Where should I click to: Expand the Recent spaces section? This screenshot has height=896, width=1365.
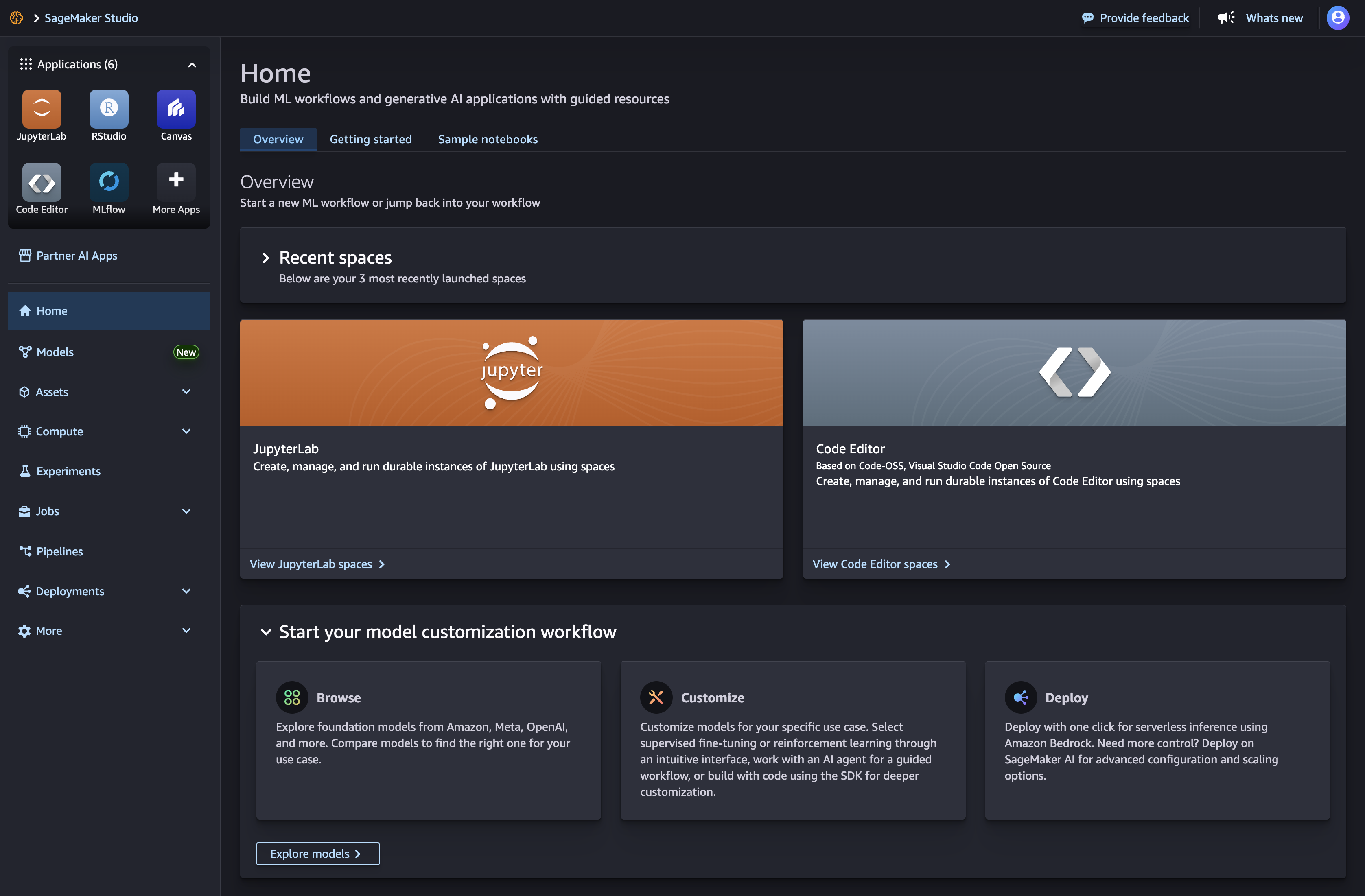[x=265, y=258]
